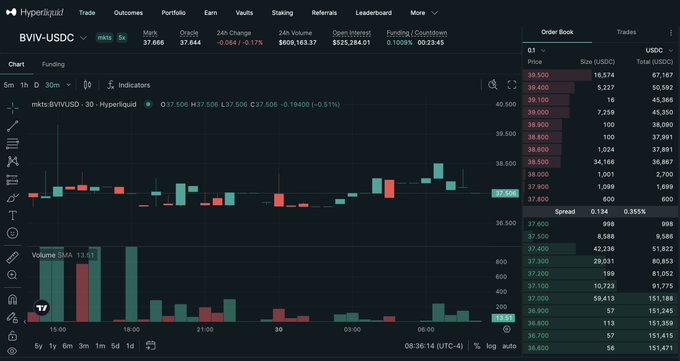Go to the Staking page

tap(282, 13)
